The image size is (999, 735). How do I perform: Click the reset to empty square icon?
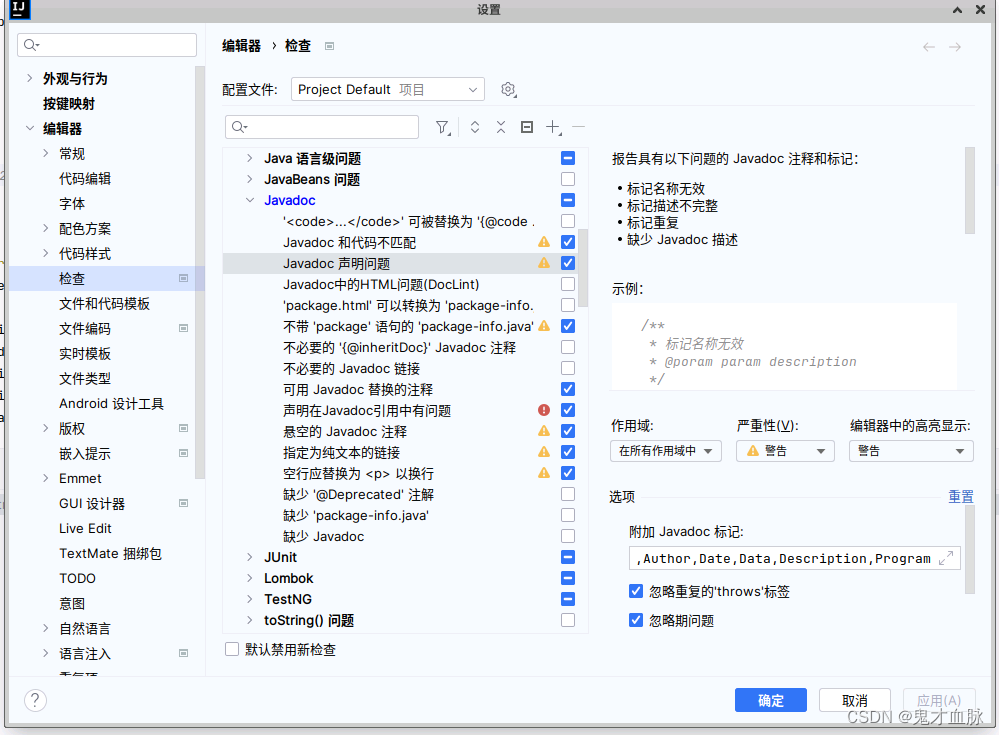(x=527, y=127)
